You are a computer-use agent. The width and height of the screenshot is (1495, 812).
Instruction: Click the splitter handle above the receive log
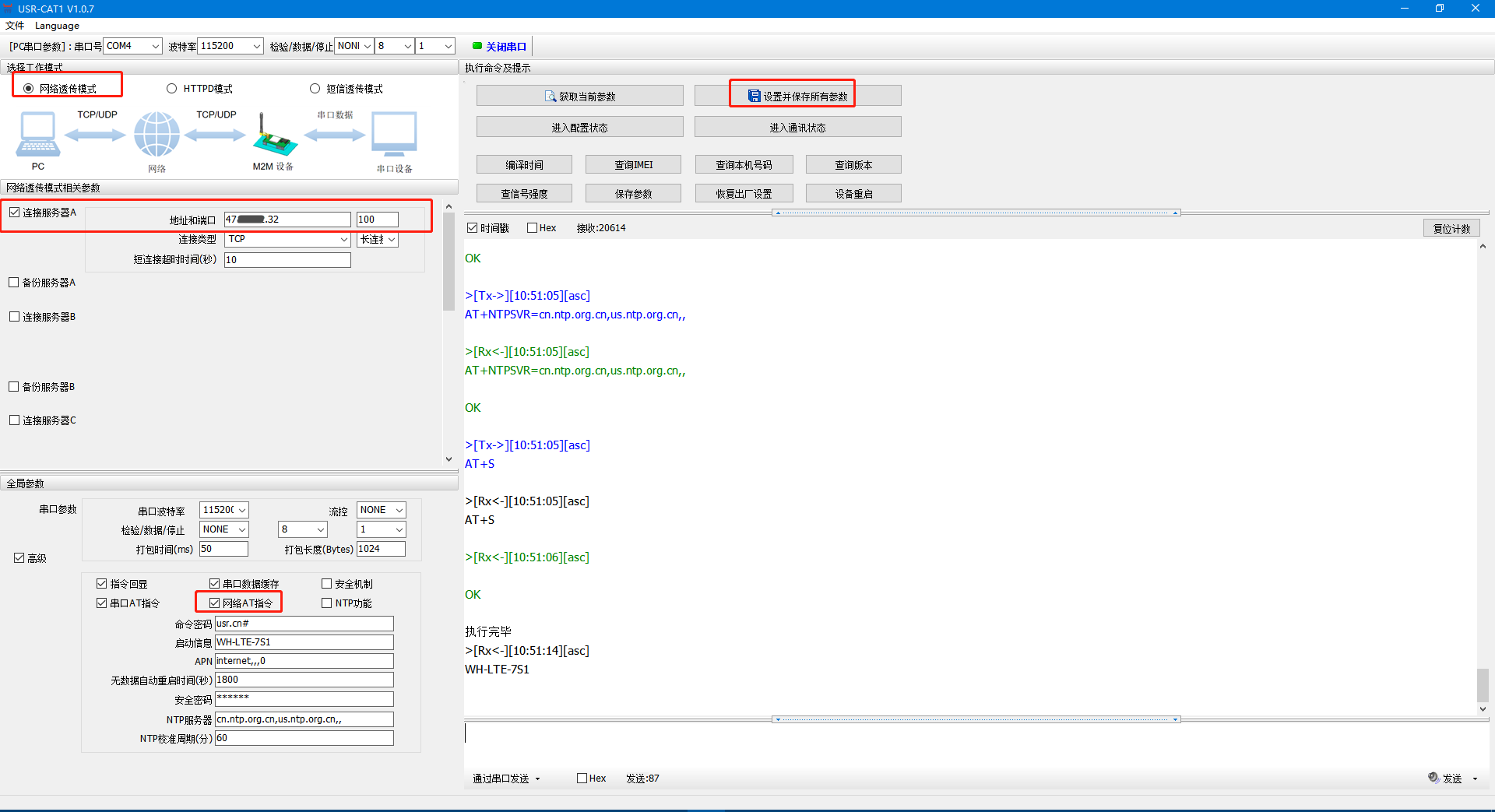(x=976, y=213)
